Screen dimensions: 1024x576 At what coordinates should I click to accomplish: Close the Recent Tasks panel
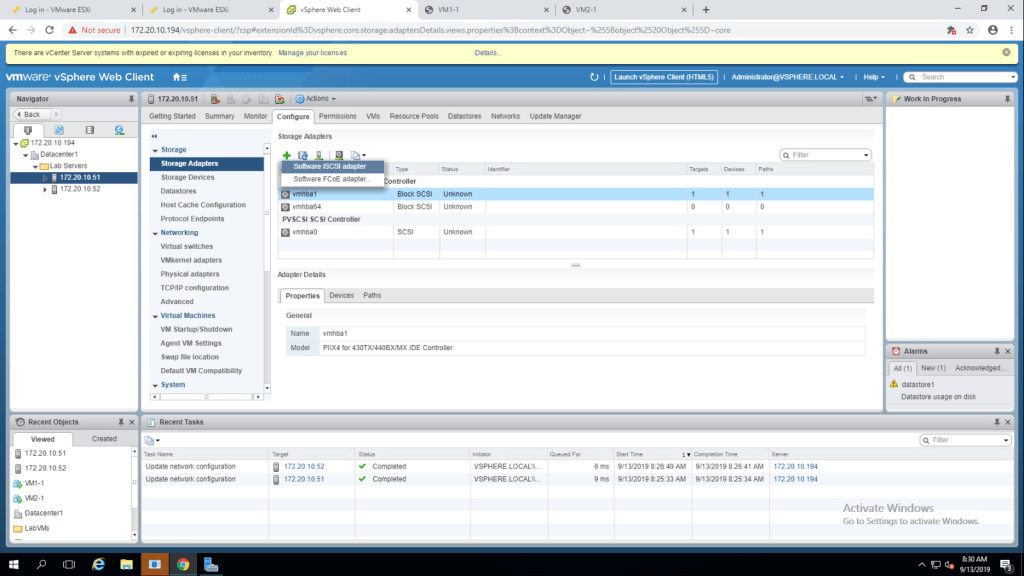click(1010, 422)
